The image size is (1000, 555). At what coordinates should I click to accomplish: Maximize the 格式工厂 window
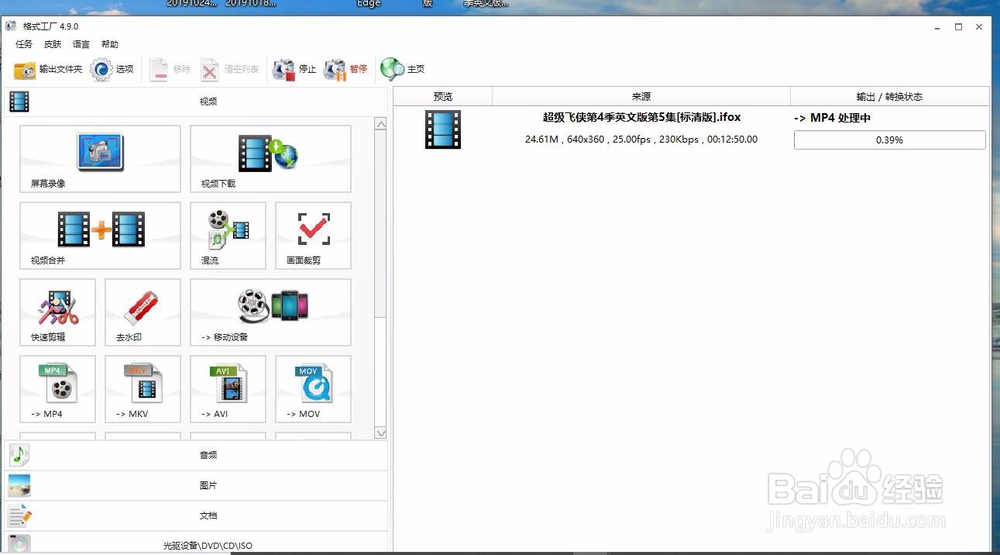pyautogui.click(x=958, y=27)
